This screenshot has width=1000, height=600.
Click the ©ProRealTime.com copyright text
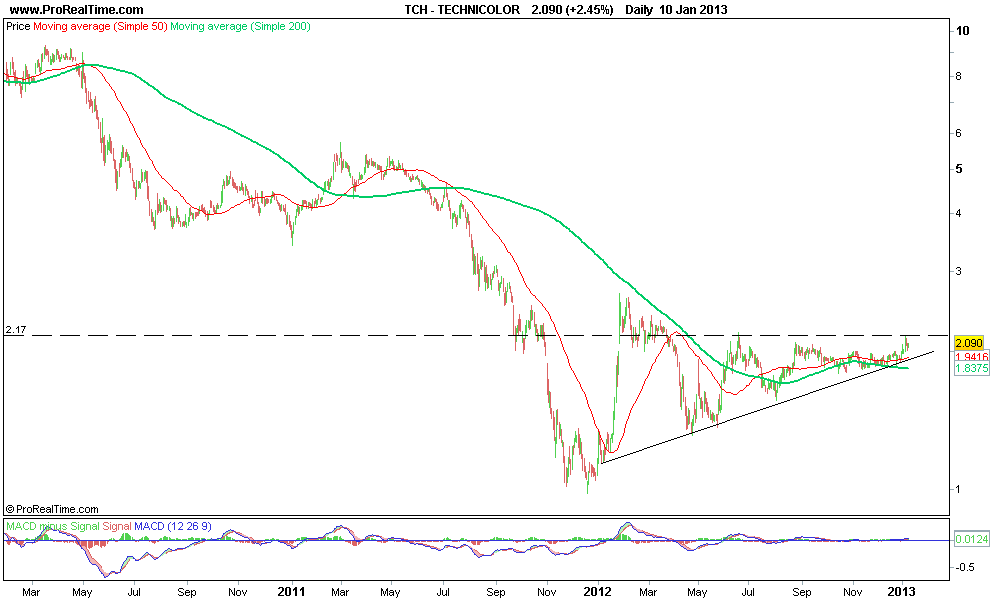[x=52, y=509]
